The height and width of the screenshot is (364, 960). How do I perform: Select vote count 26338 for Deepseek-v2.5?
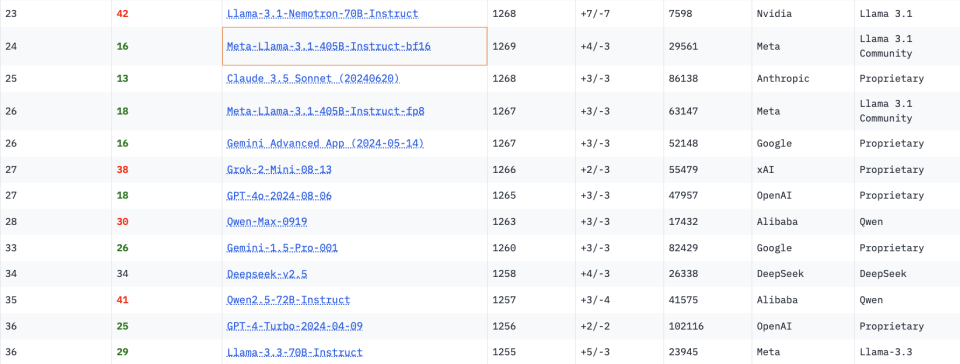click(683, 274)
